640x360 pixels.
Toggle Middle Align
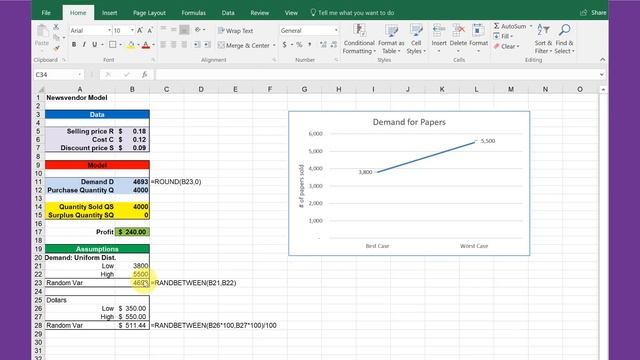[173, 29]
